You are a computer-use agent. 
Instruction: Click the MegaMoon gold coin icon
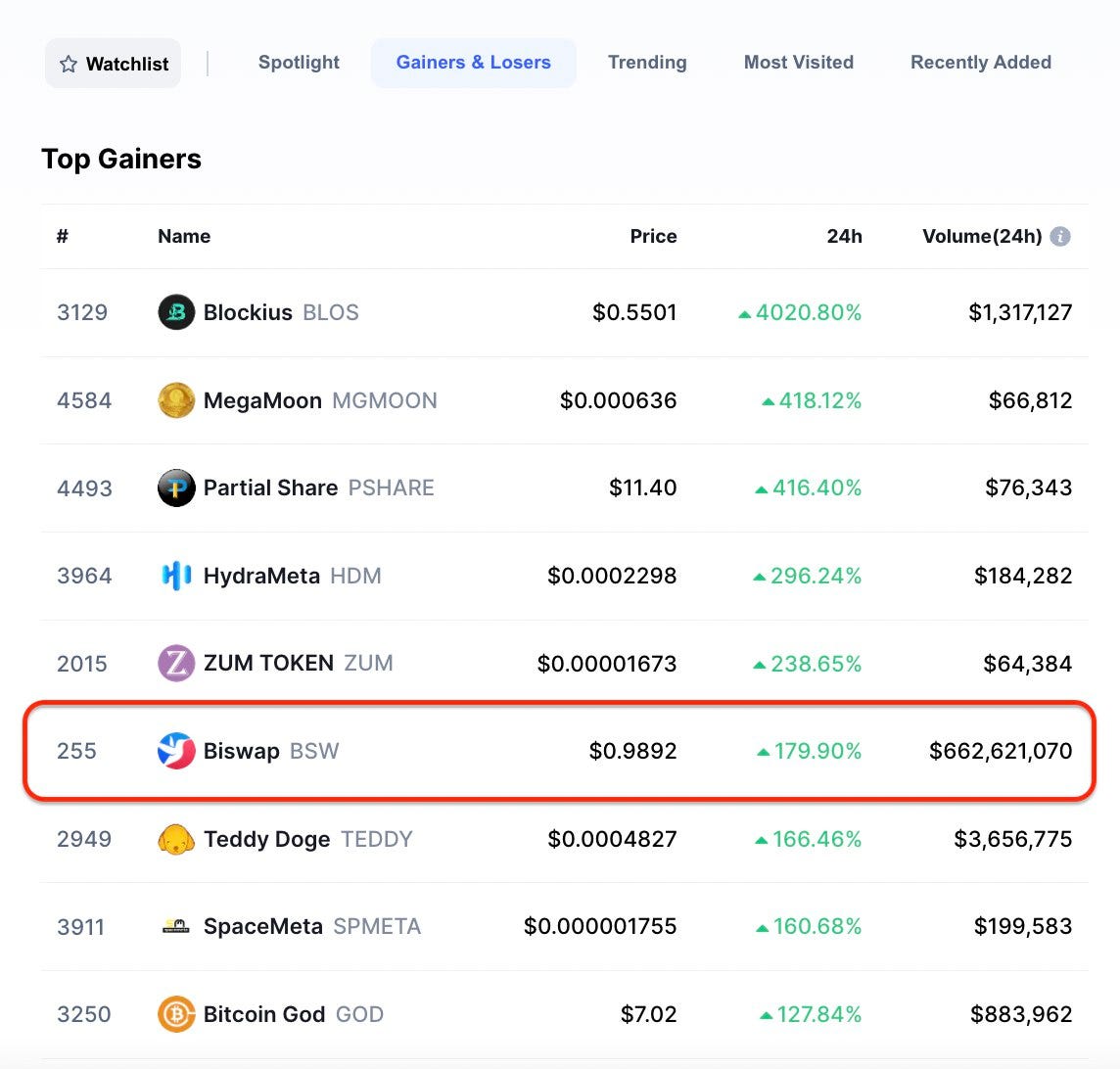click(x=175, y=399)
